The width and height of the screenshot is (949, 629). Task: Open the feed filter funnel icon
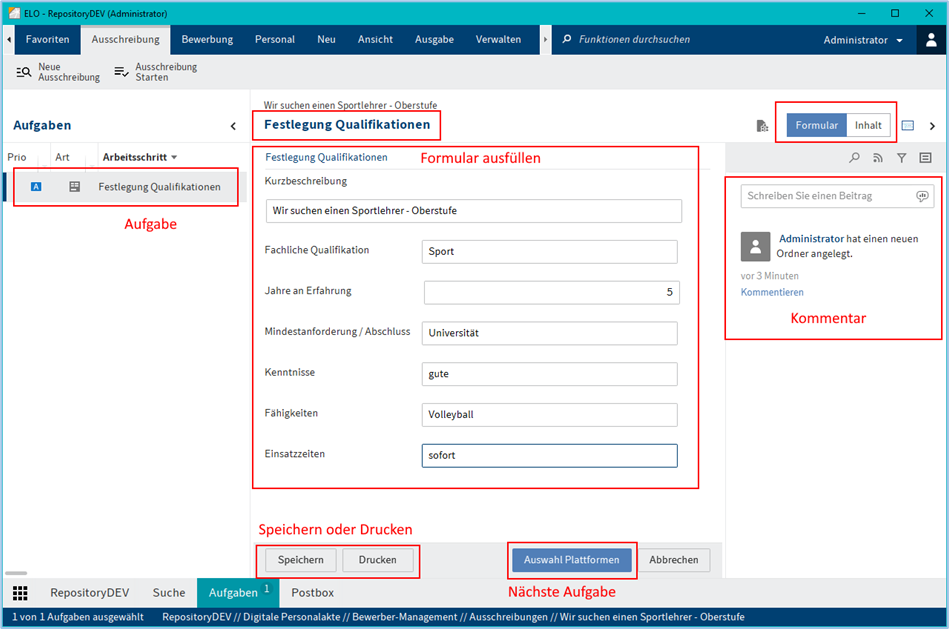point(901,158)
